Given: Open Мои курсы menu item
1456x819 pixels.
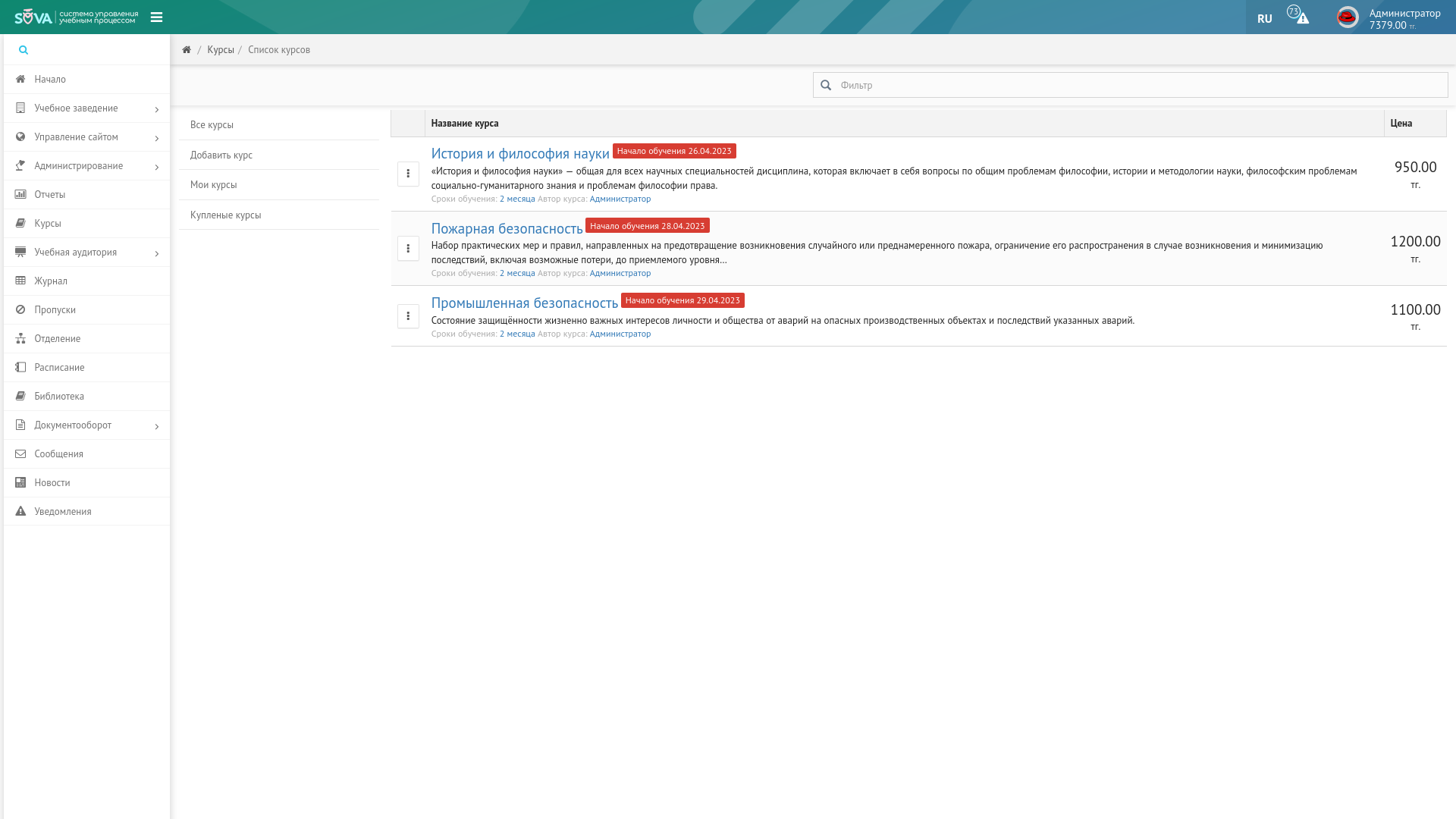Looking at the screenshot, I should pos(279,185).
